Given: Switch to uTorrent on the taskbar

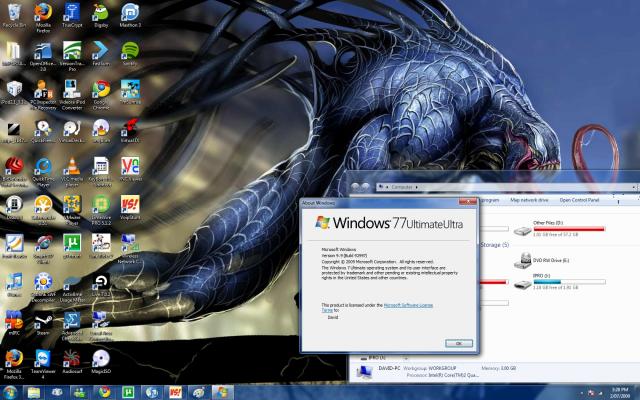Looking at the screenshot, I should [128, 393].
